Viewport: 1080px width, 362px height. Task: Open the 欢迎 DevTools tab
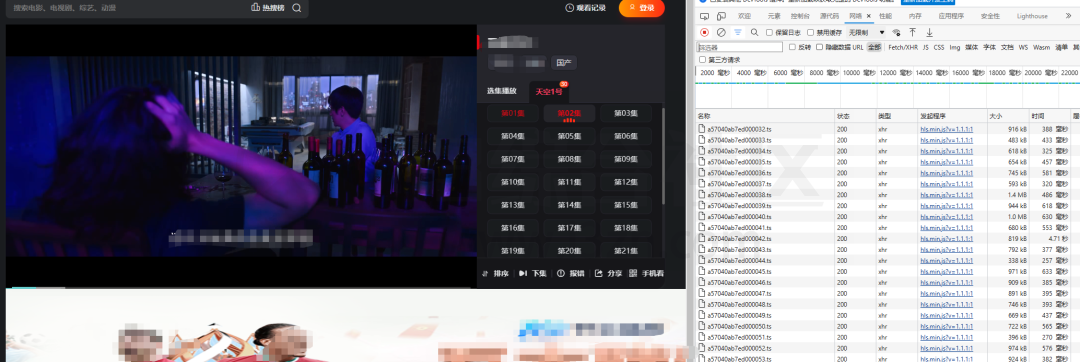[745, 16]
